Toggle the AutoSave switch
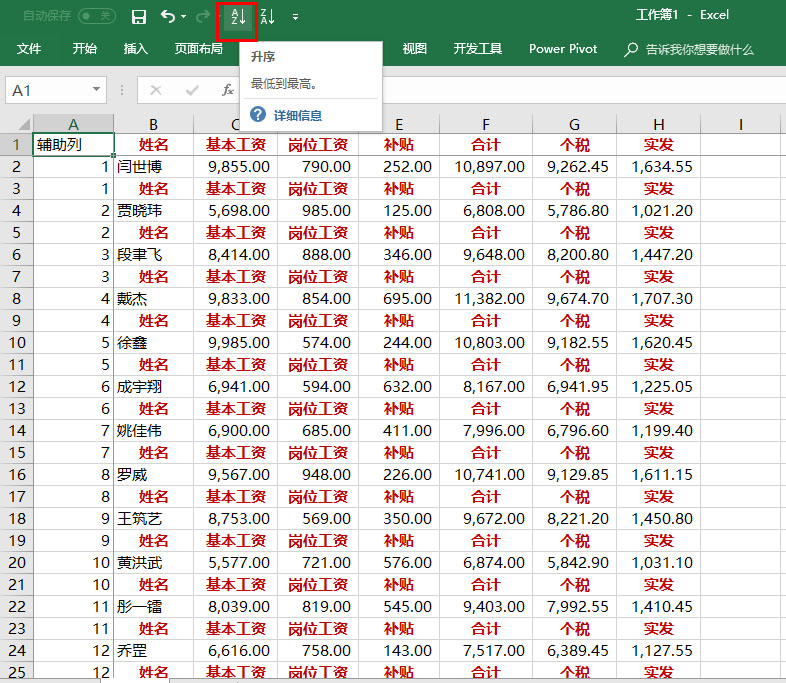Image resolution: width=786 pixels, height=683 pixels. pyautogui.click(x=97, y=16)
